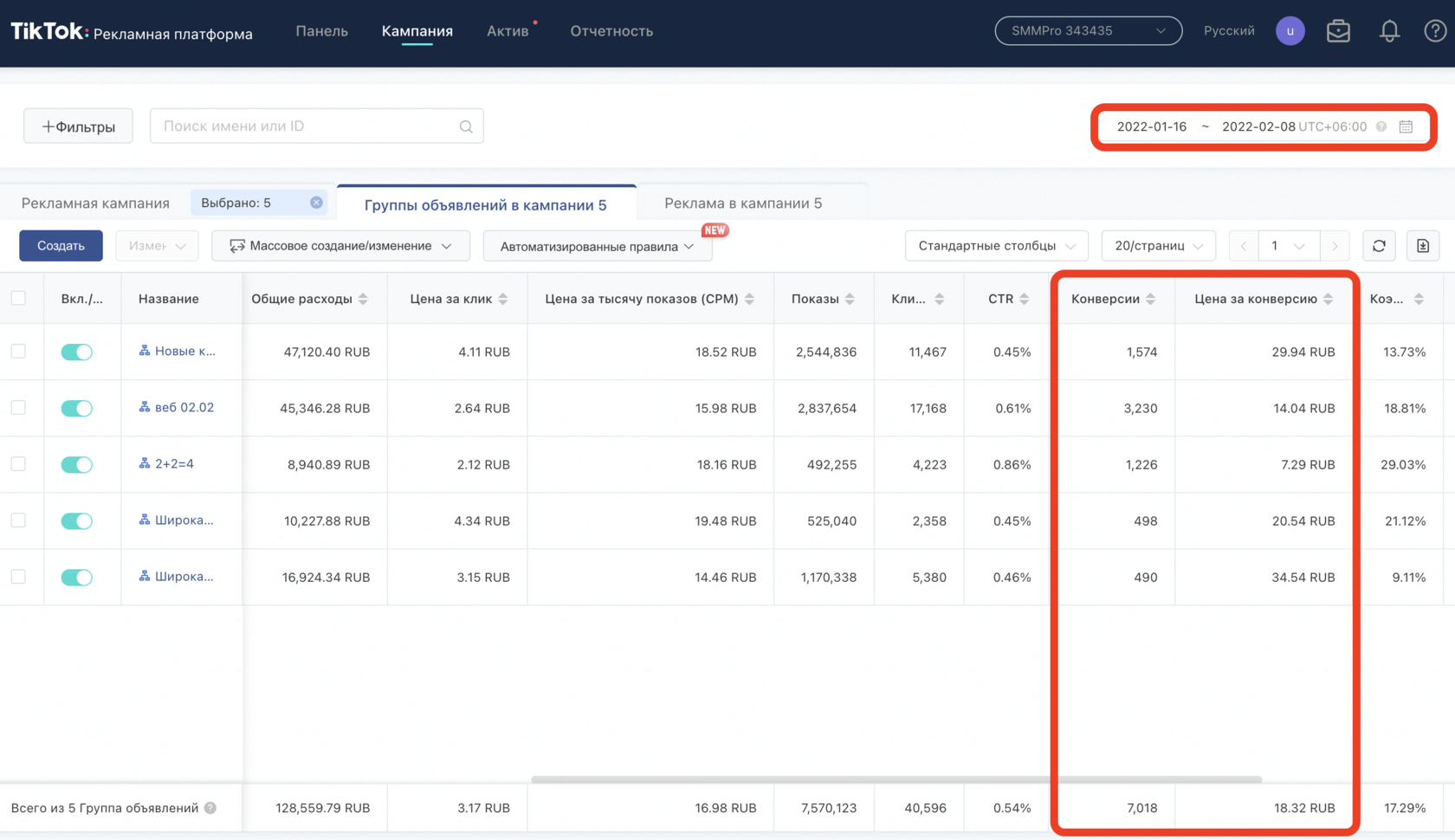This screenshot has width=1455, height=840.
Task: Switch to 'Реклама в кампании 5' tab
Action: [743, 204]
